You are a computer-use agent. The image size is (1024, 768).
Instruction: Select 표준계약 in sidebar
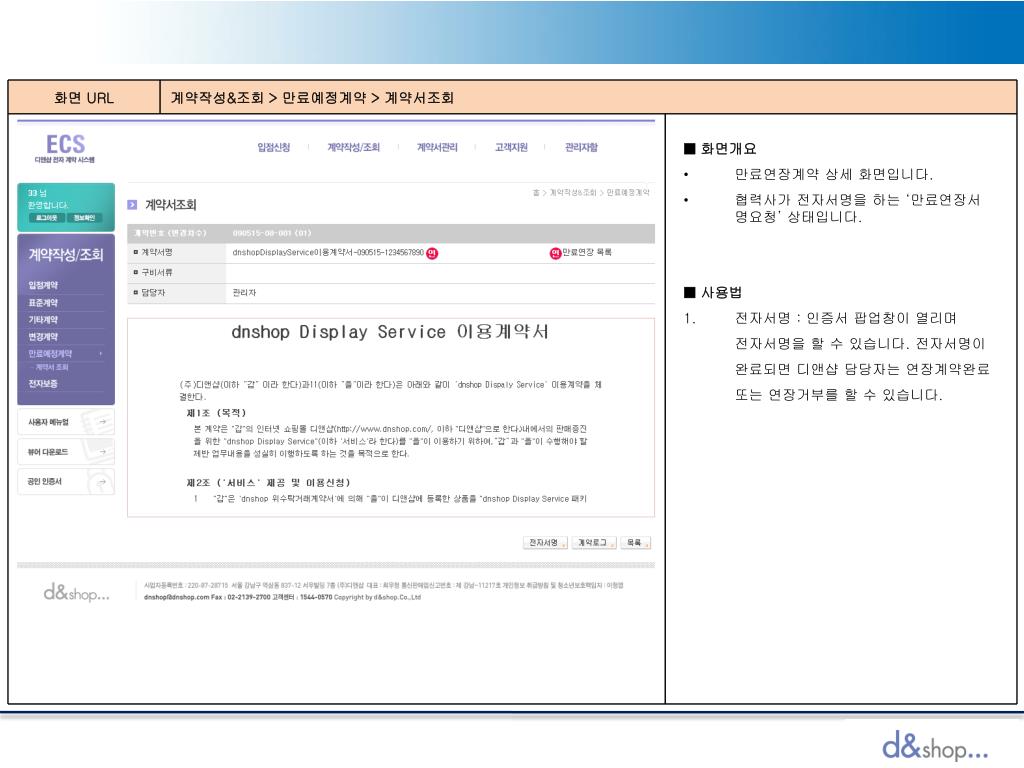(43, 303)
